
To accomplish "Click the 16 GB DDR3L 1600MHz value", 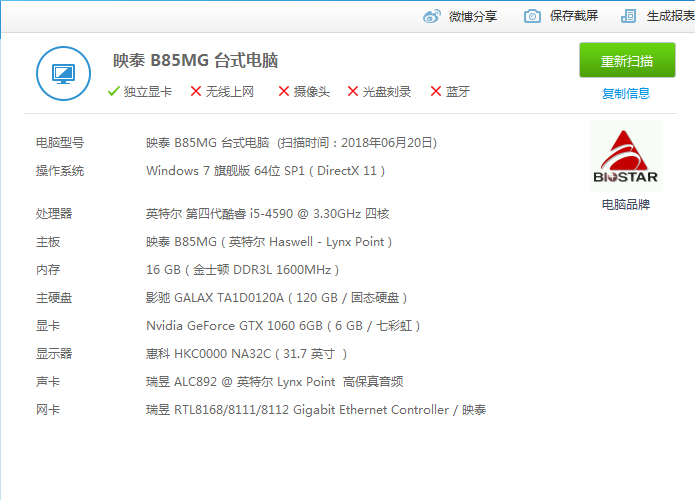I will tap(242, 270).
